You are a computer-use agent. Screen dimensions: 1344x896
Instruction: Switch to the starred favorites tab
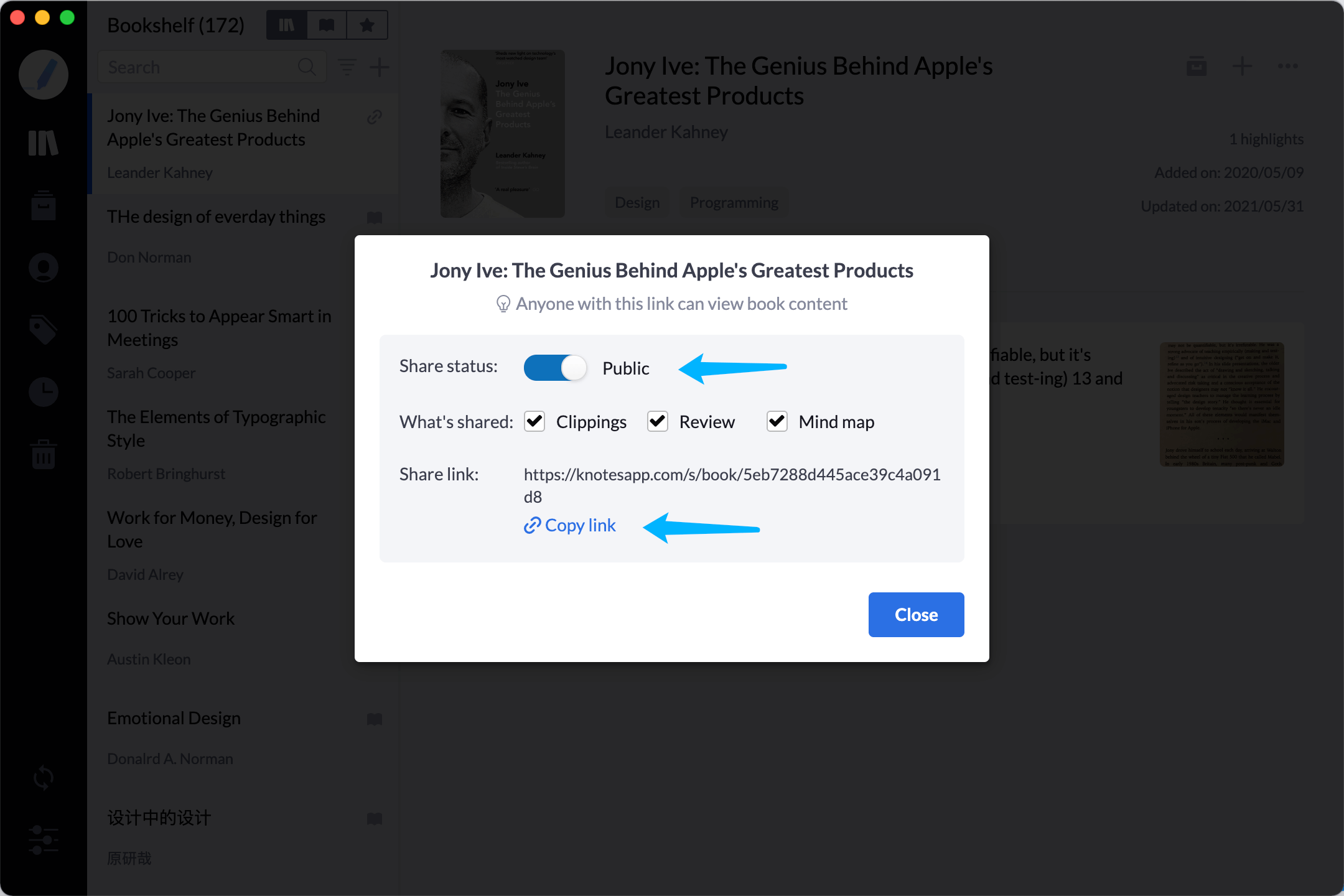(367, 25)
